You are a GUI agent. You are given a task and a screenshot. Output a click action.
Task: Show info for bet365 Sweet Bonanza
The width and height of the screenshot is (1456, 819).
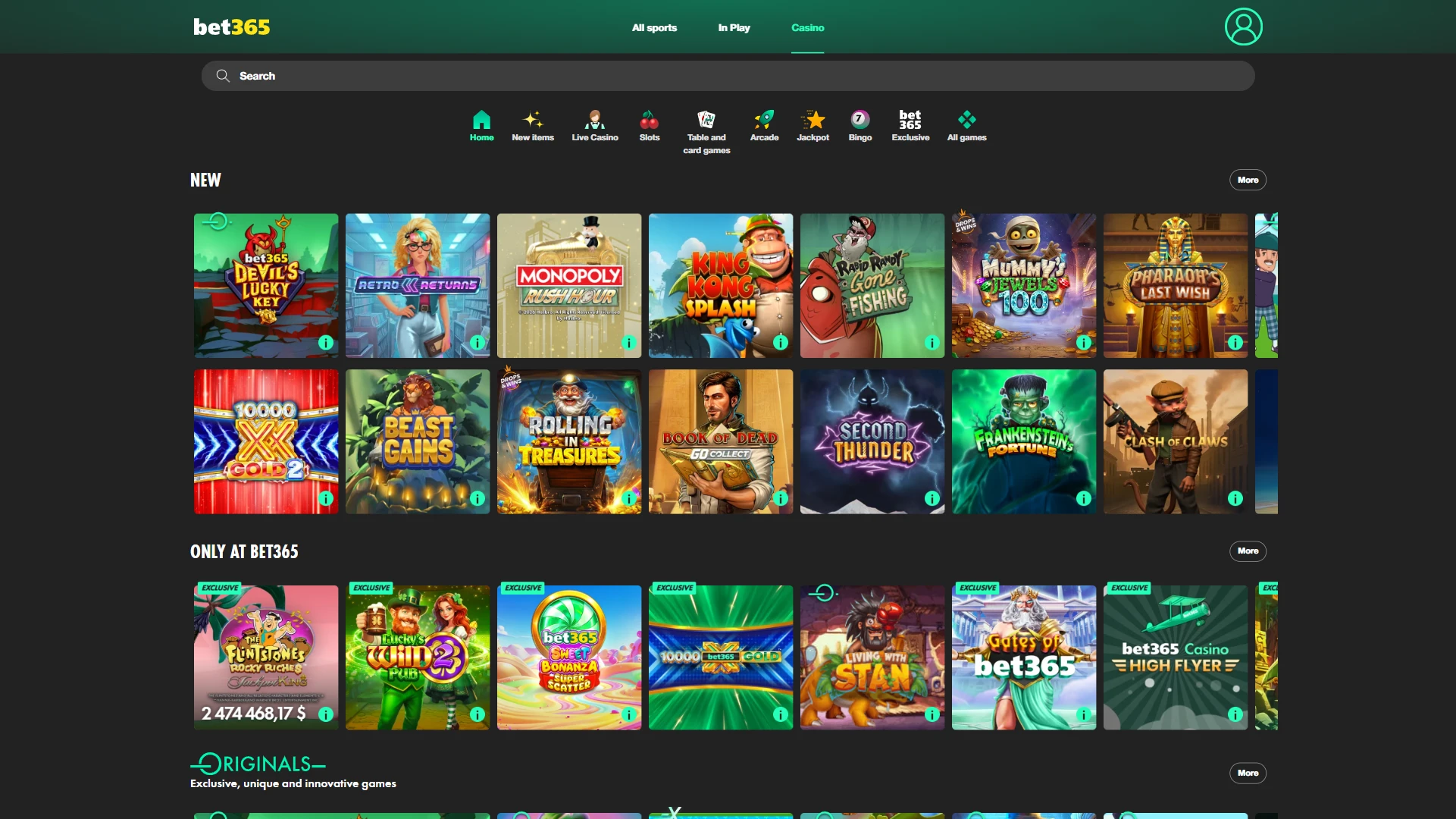point(629,714)
